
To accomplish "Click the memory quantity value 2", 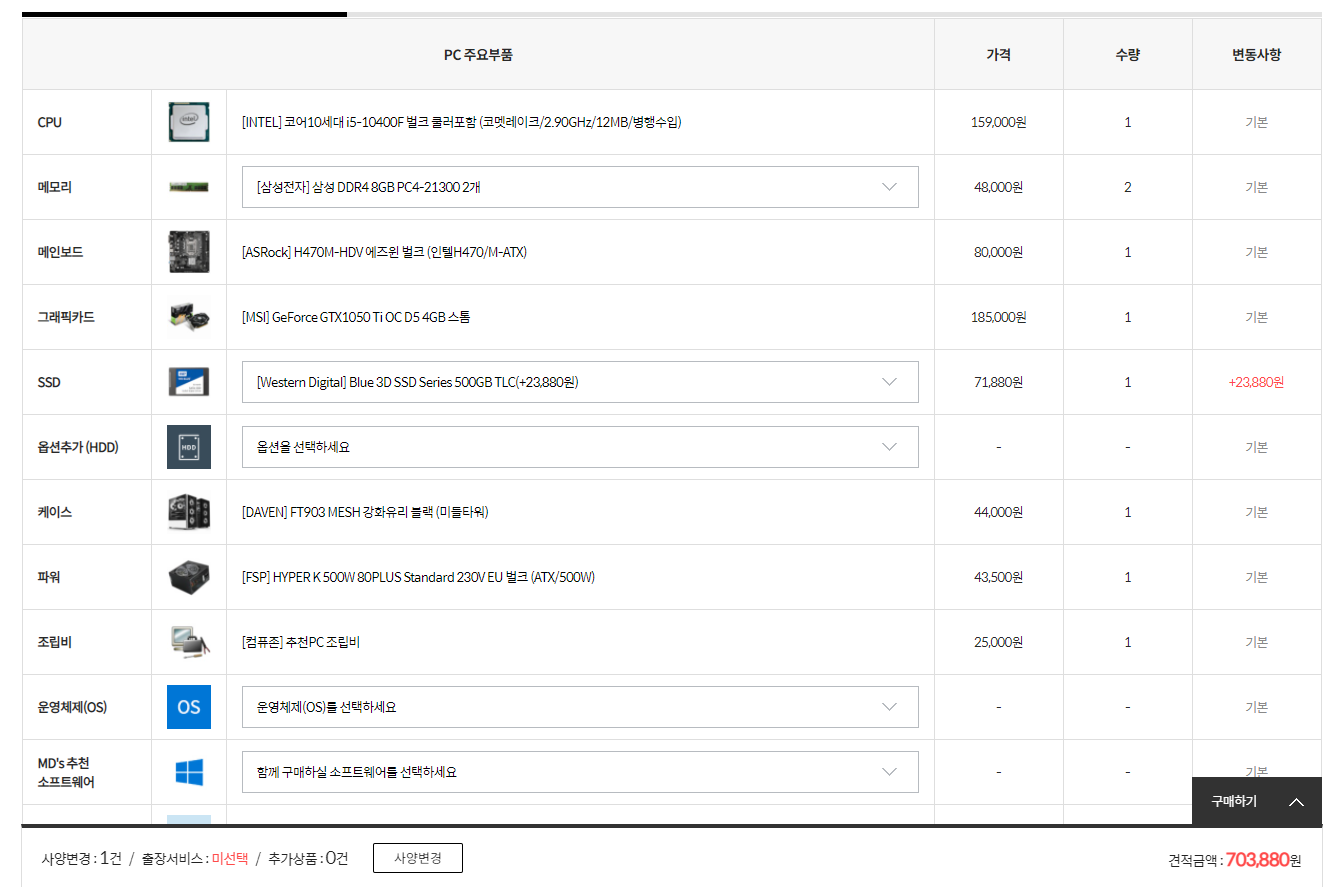I will tap(1127, 187).
